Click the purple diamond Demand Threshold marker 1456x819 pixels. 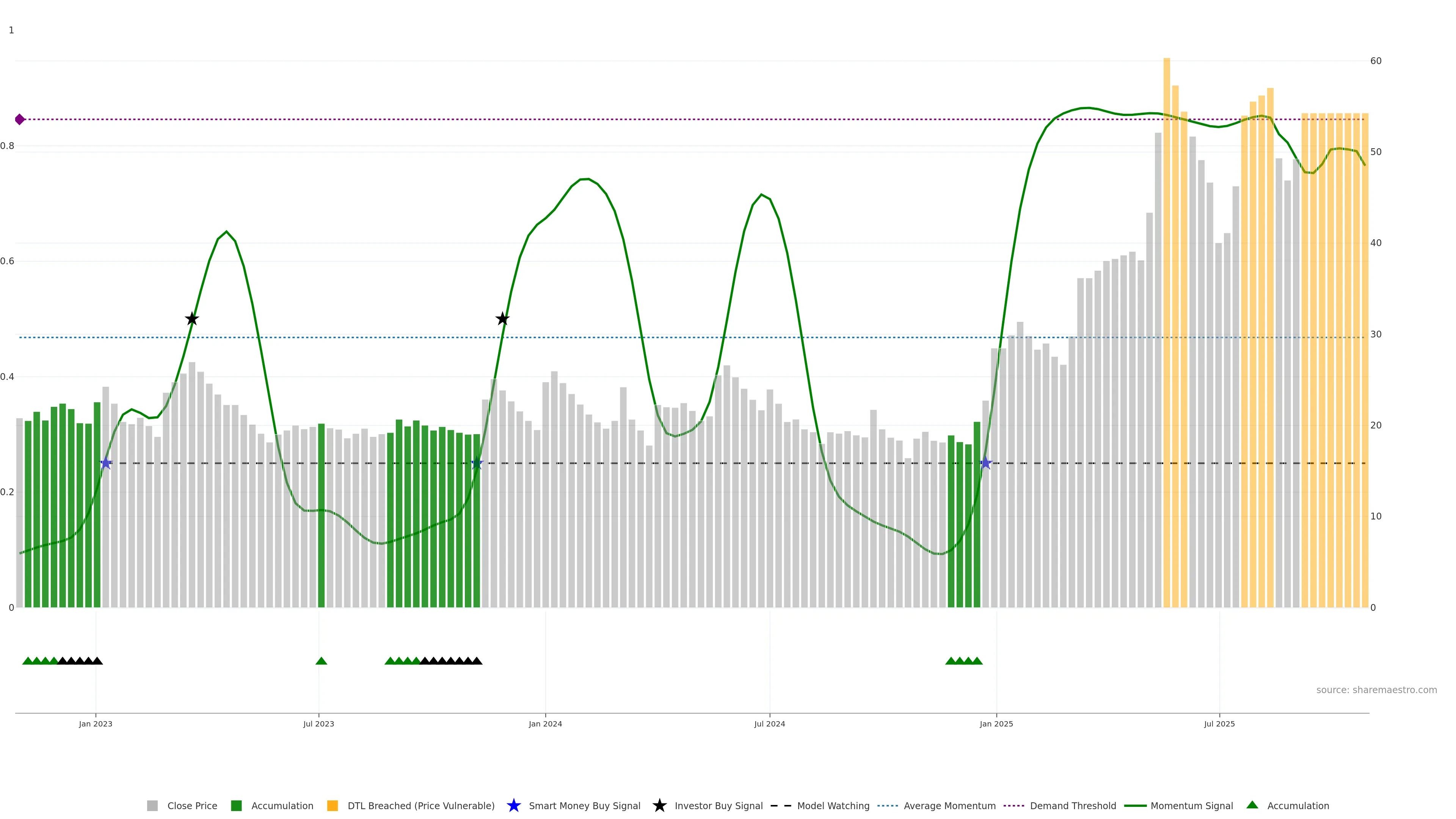point(20,119)
